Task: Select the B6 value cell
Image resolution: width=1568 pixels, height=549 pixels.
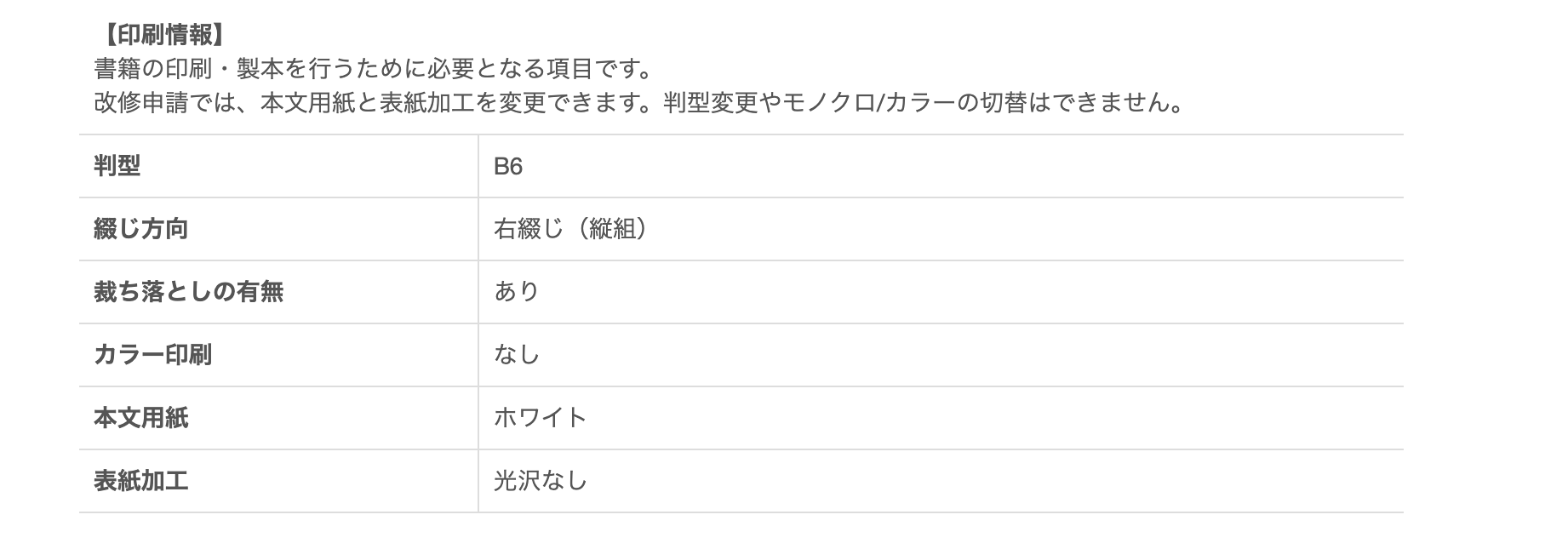Action: point(508,166)
